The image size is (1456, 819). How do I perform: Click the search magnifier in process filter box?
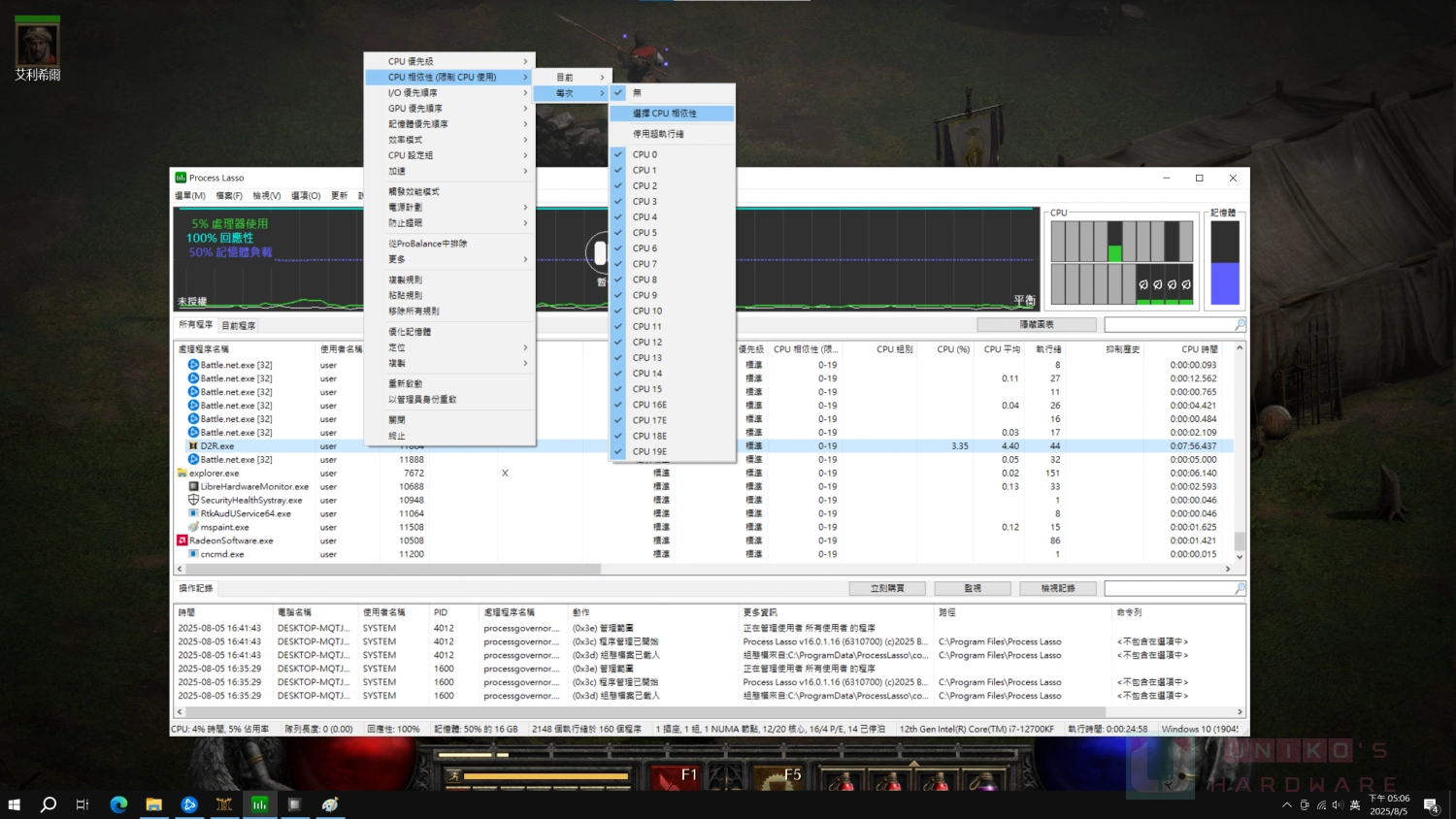(x=1240, y=325)
